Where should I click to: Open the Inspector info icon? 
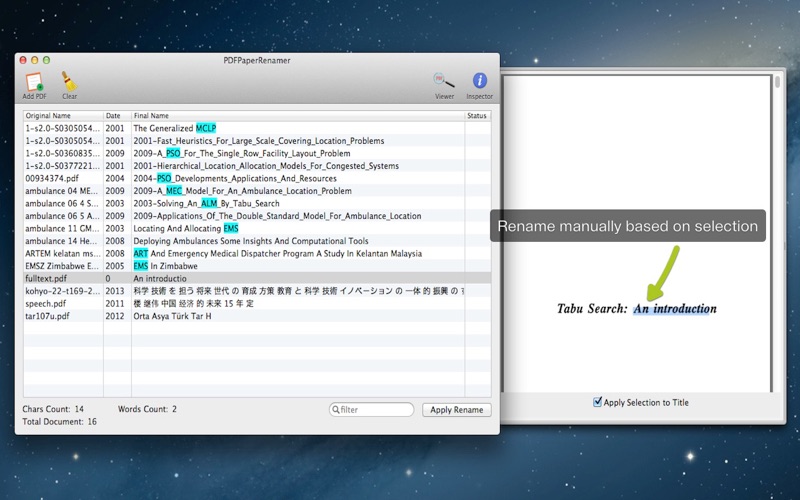pyautogui.click(x=479, y=82)
